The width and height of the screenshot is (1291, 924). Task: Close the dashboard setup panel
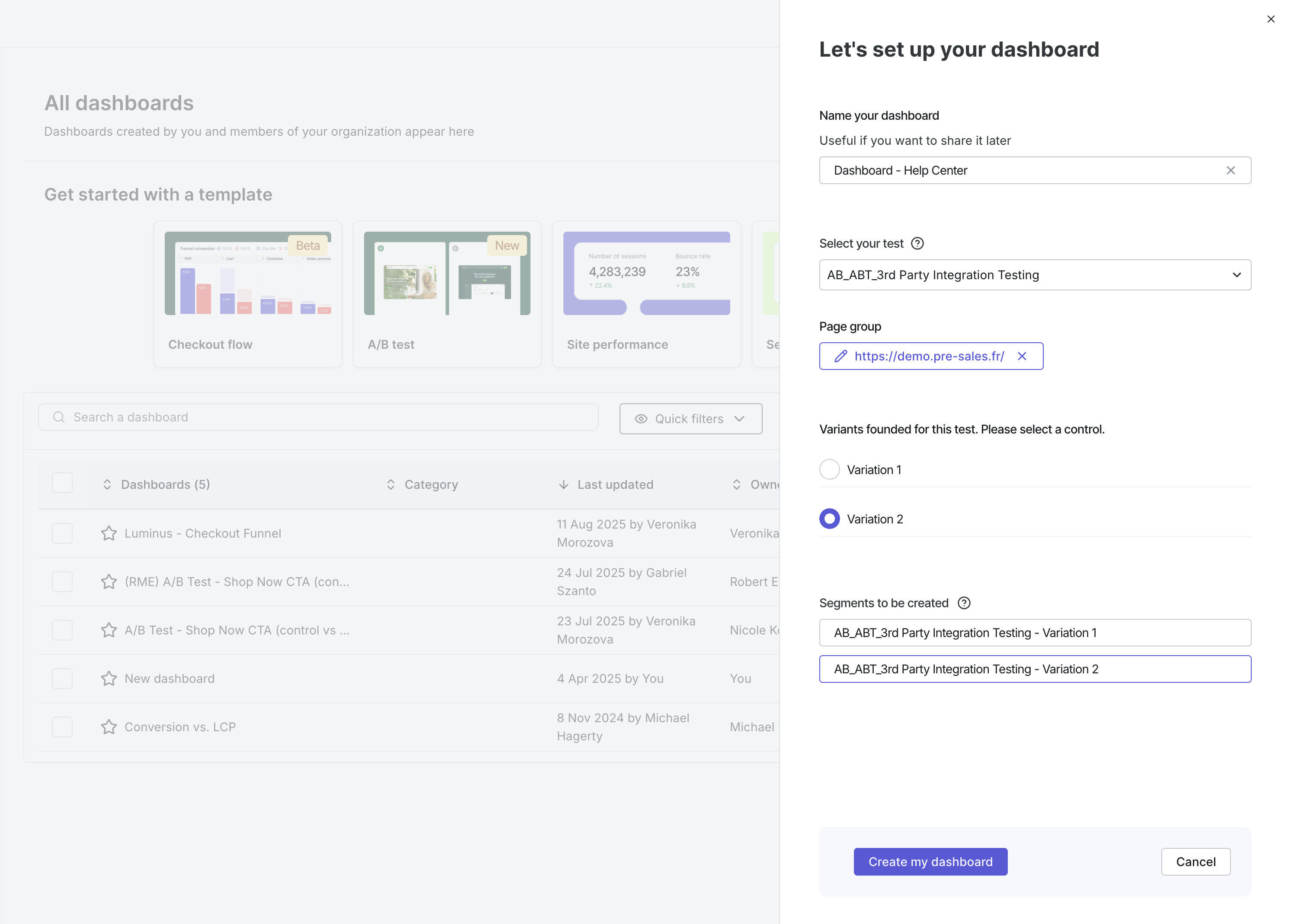coord(1271,19)
